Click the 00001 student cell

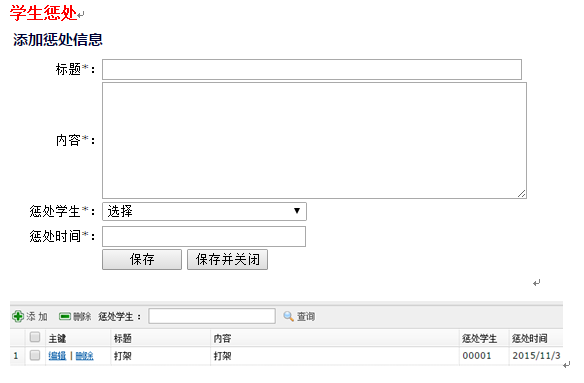click(x=477, y=356)
